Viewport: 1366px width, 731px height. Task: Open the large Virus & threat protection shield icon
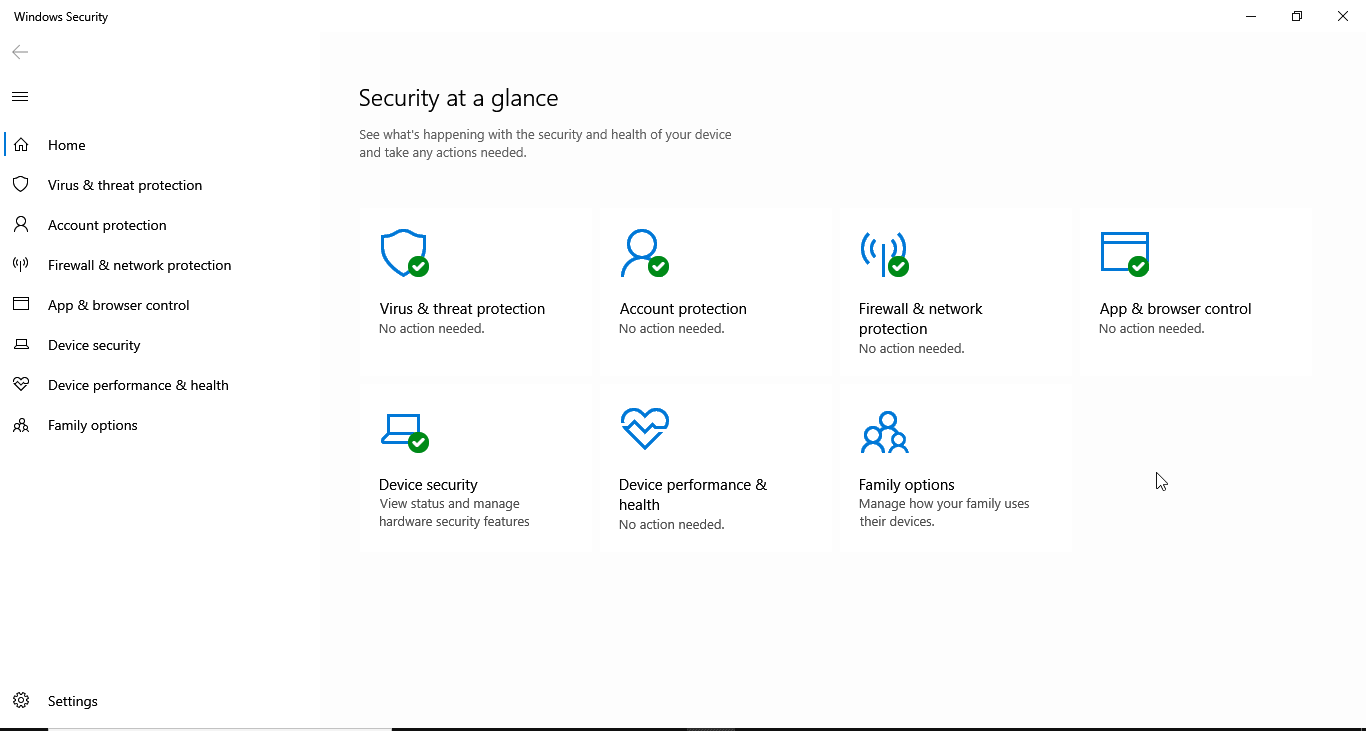(x=405, y=254)
